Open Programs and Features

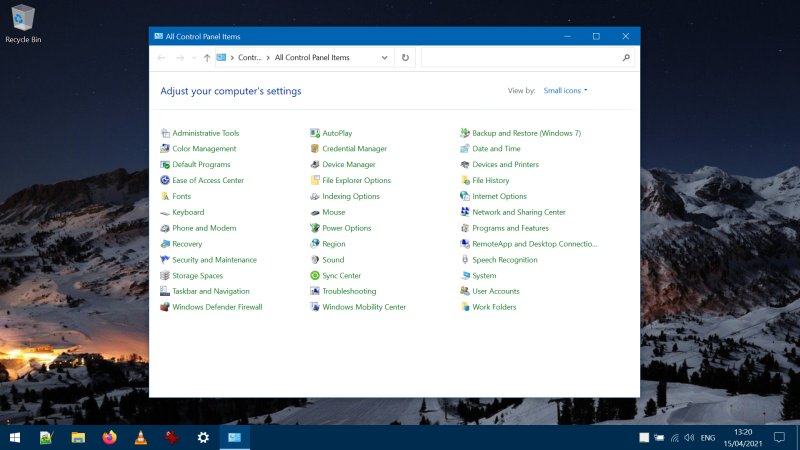click(x=510, y=228)
